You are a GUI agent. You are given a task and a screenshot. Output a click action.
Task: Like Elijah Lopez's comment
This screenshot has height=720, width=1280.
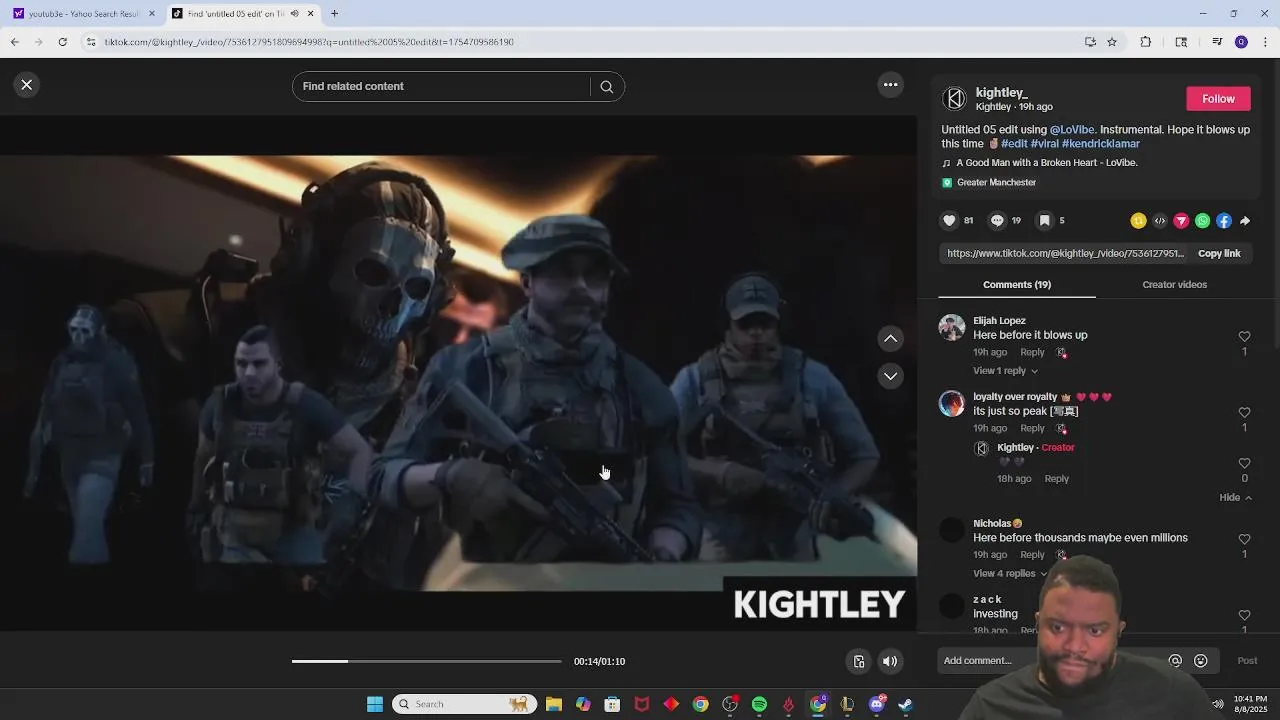[x=1244, y=337]
